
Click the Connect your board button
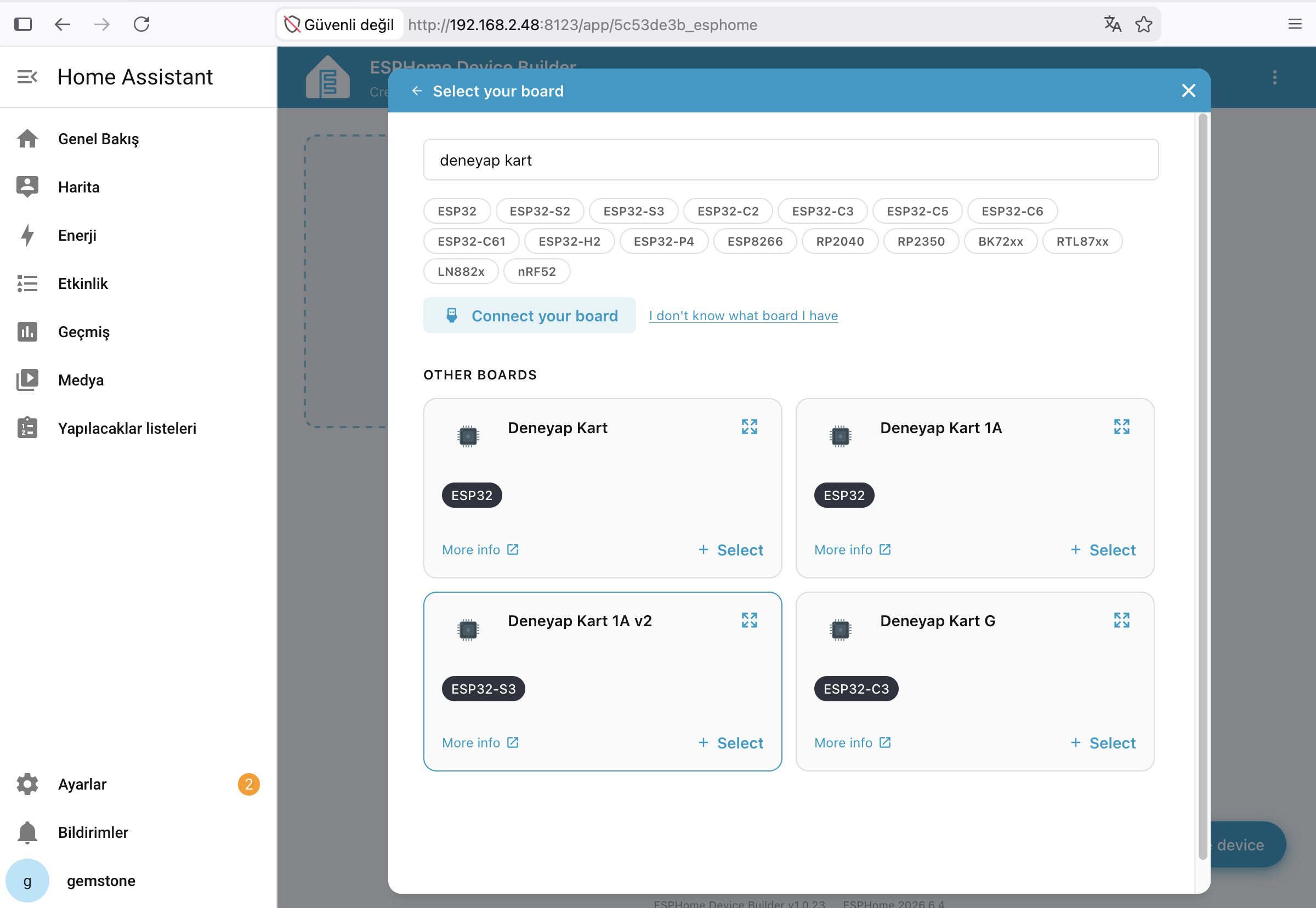pyautogui.click(x=529, y=315)
